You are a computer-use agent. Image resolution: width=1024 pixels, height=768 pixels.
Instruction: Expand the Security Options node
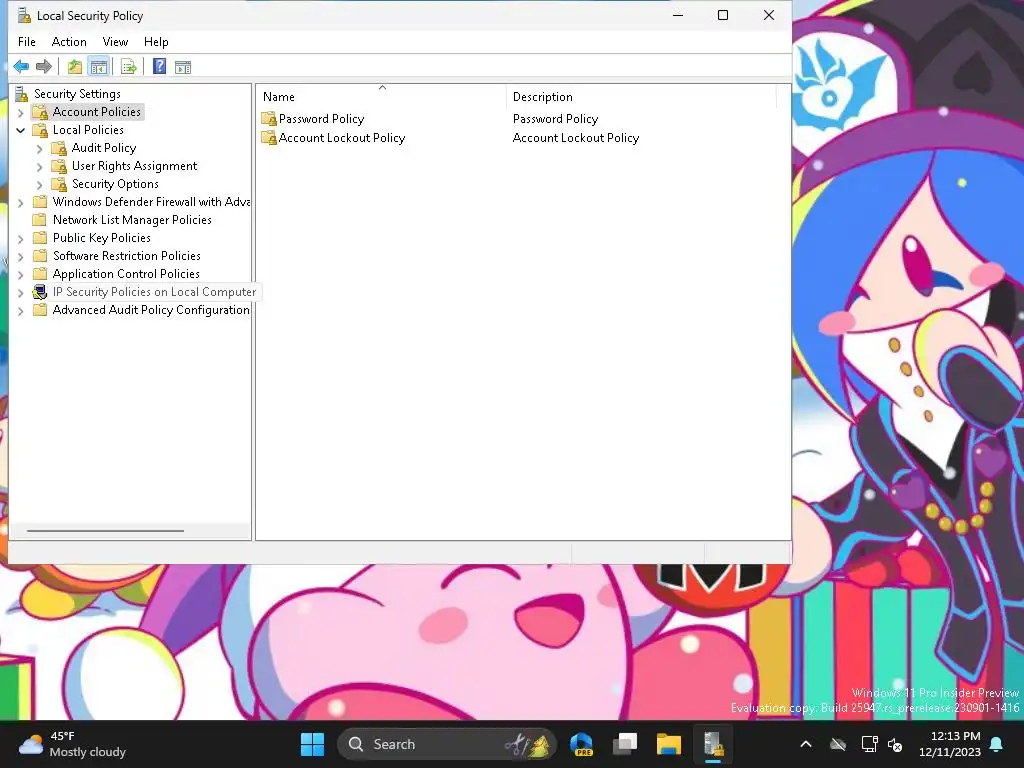(x=39, y=185)
